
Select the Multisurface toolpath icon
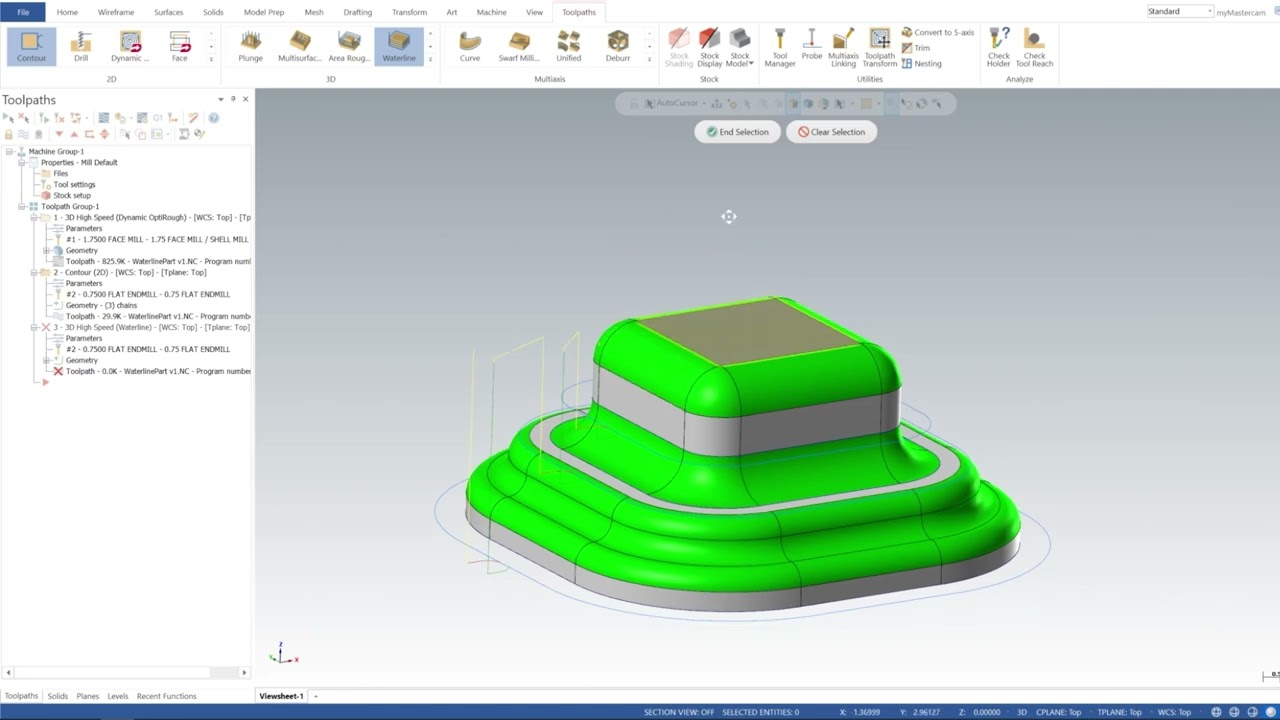coord(300,47)
